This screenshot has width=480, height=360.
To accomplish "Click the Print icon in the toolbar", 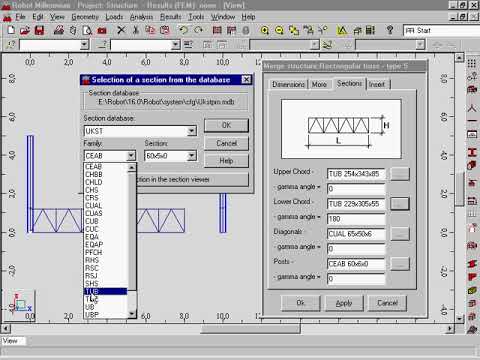I will click(59, 30).
